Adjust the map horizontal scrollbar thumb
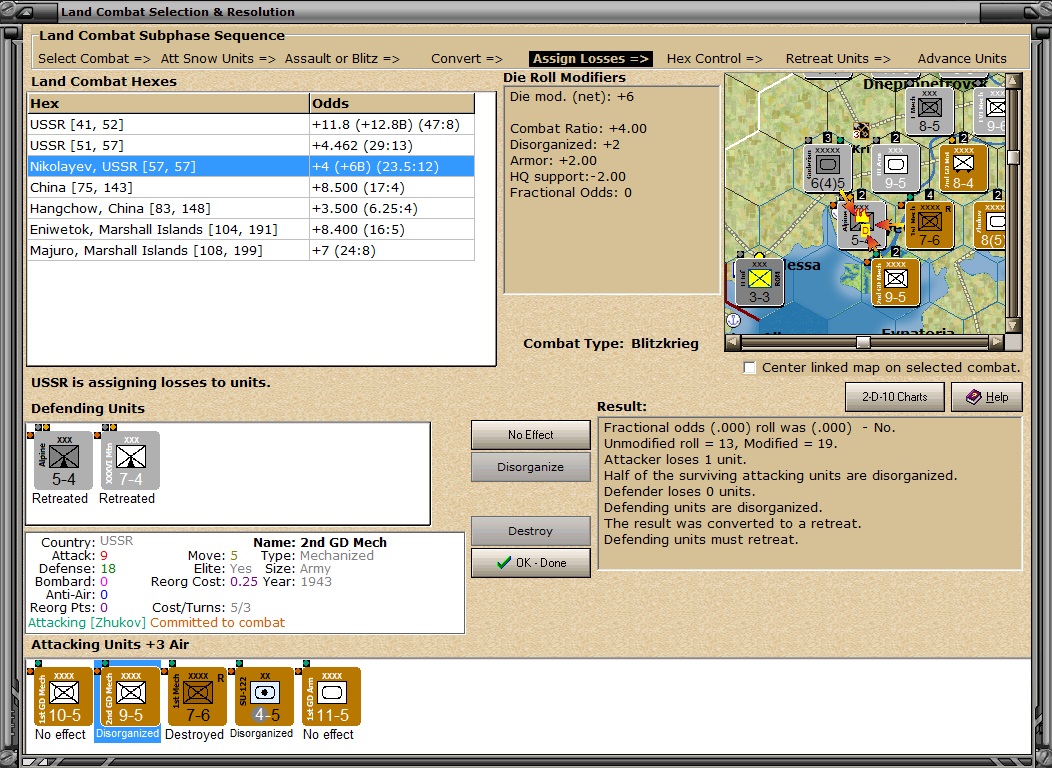 (863, 343)
